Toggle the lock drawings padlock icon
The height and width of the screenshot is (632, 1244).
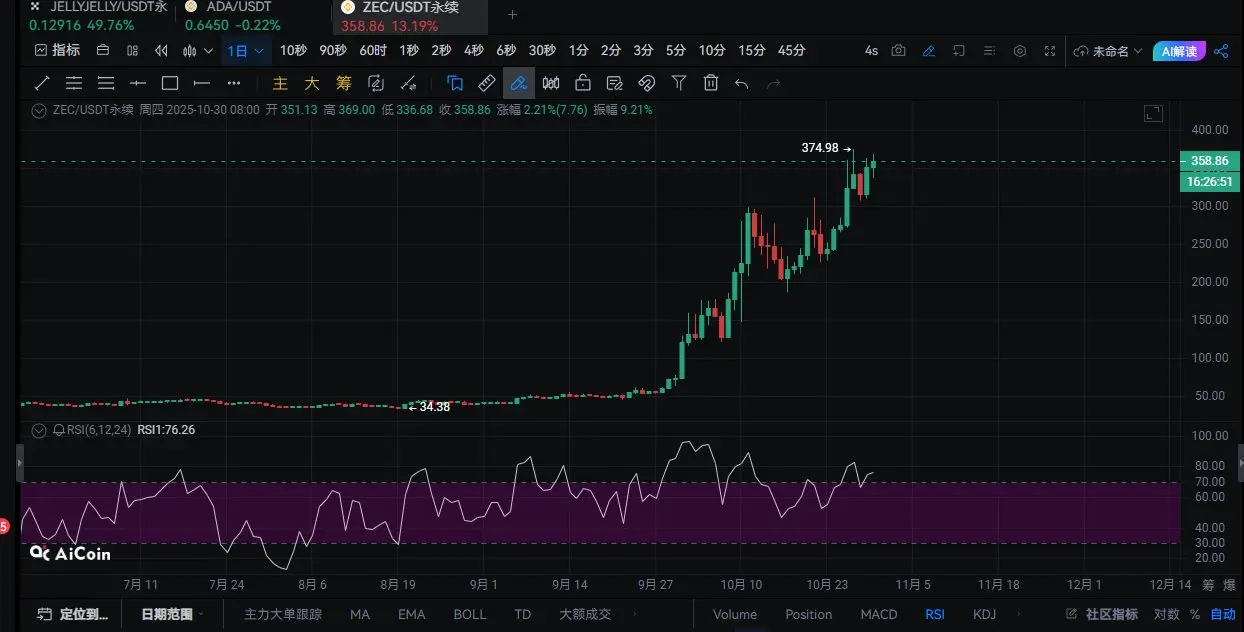click(583, 83)
